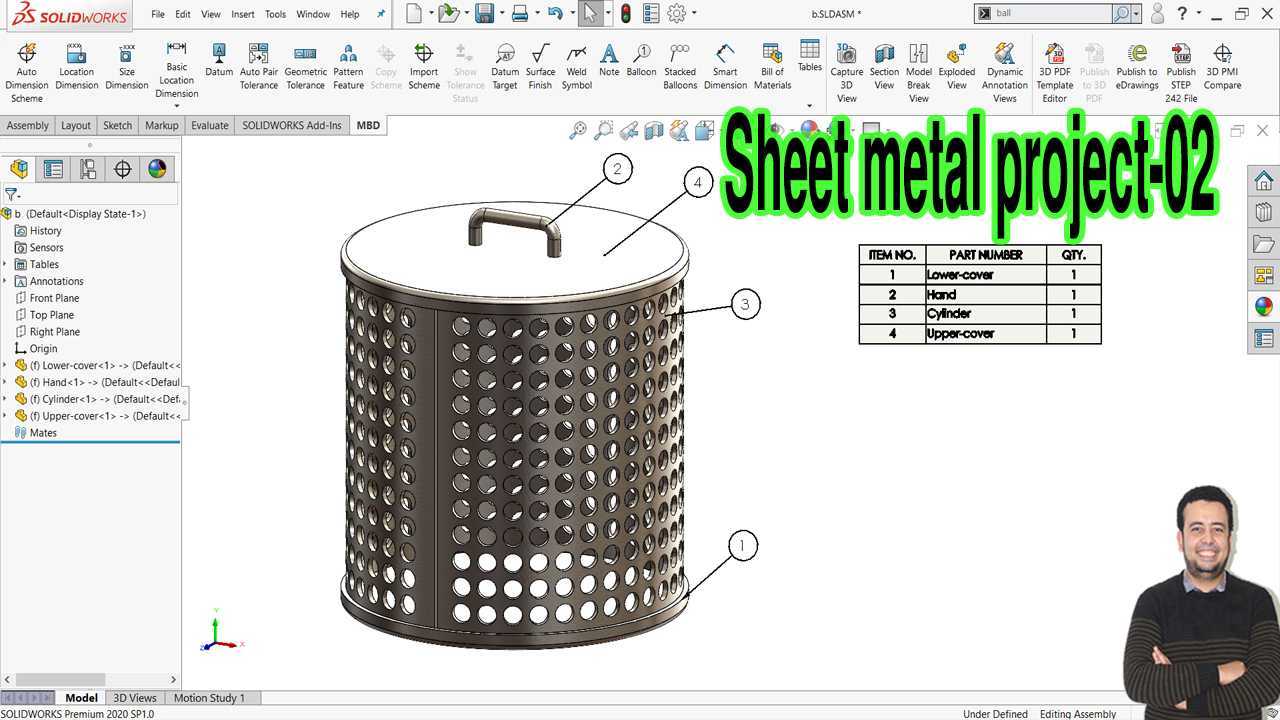Select the Location Dimension tool

(x=76, y=66)
